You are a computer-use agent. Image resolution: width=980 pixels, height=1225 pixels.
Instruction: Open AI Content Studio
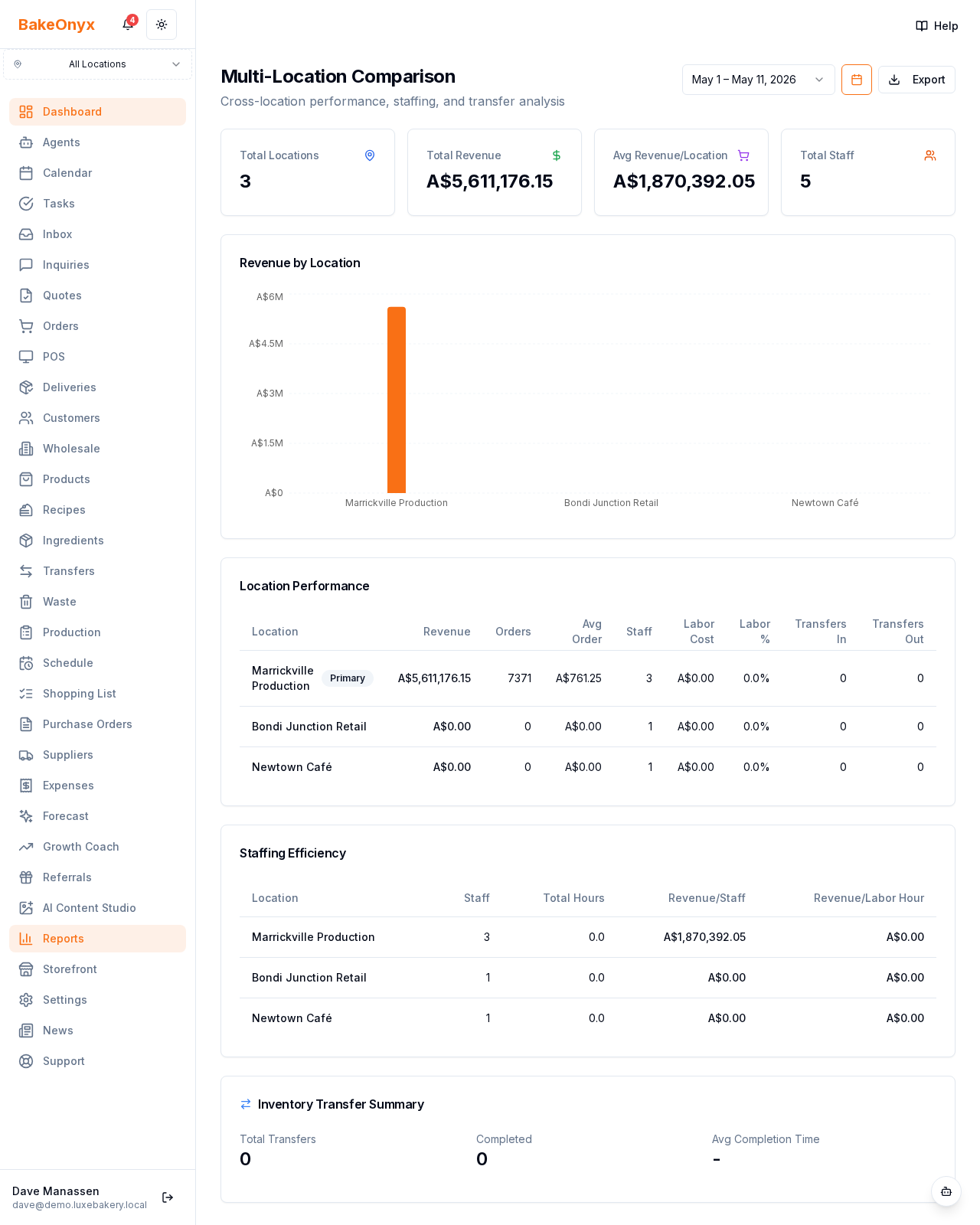[97, 908]
